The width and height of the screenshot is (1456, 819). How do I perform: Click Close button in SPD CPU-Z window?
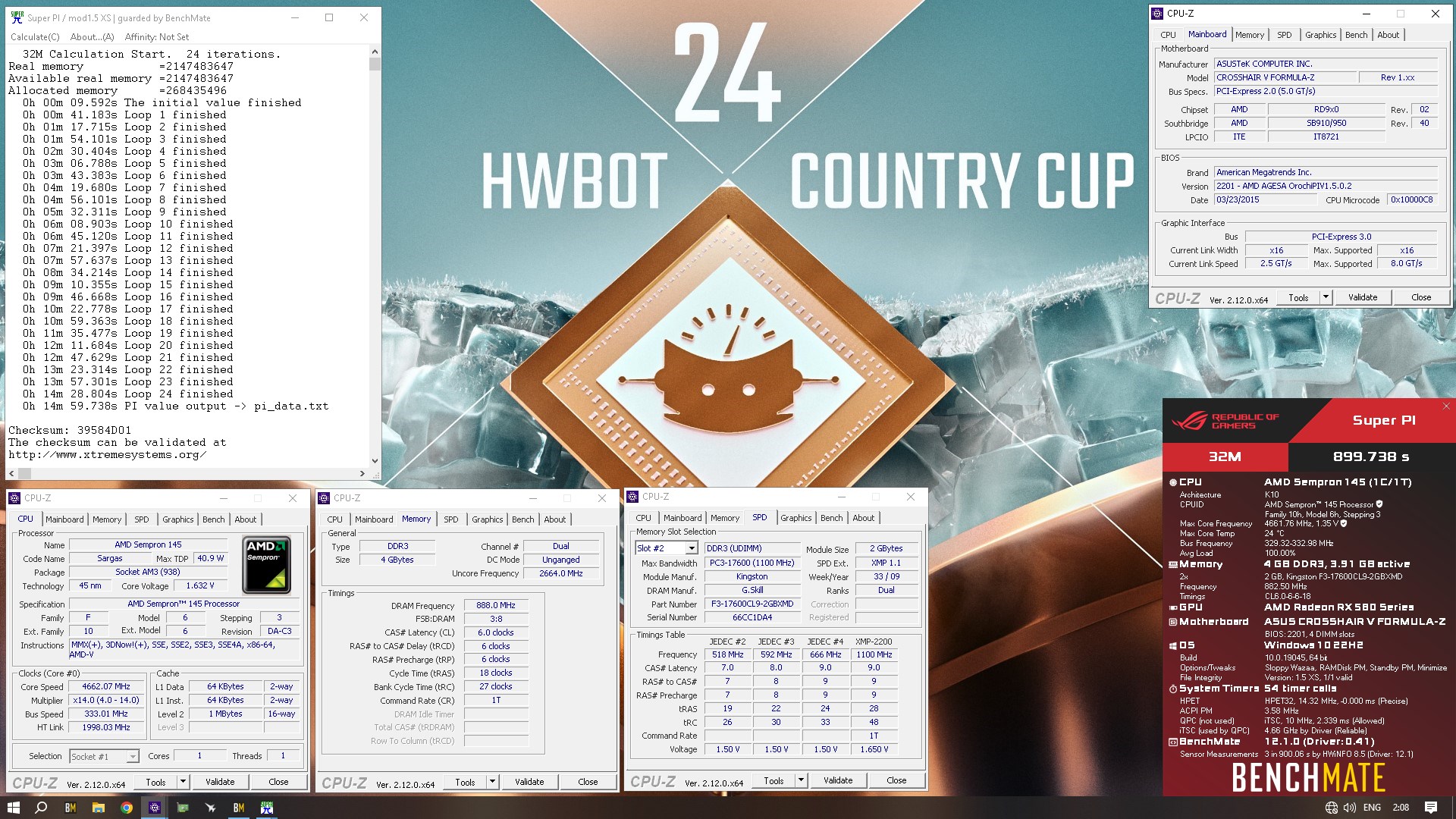(896, 780)
